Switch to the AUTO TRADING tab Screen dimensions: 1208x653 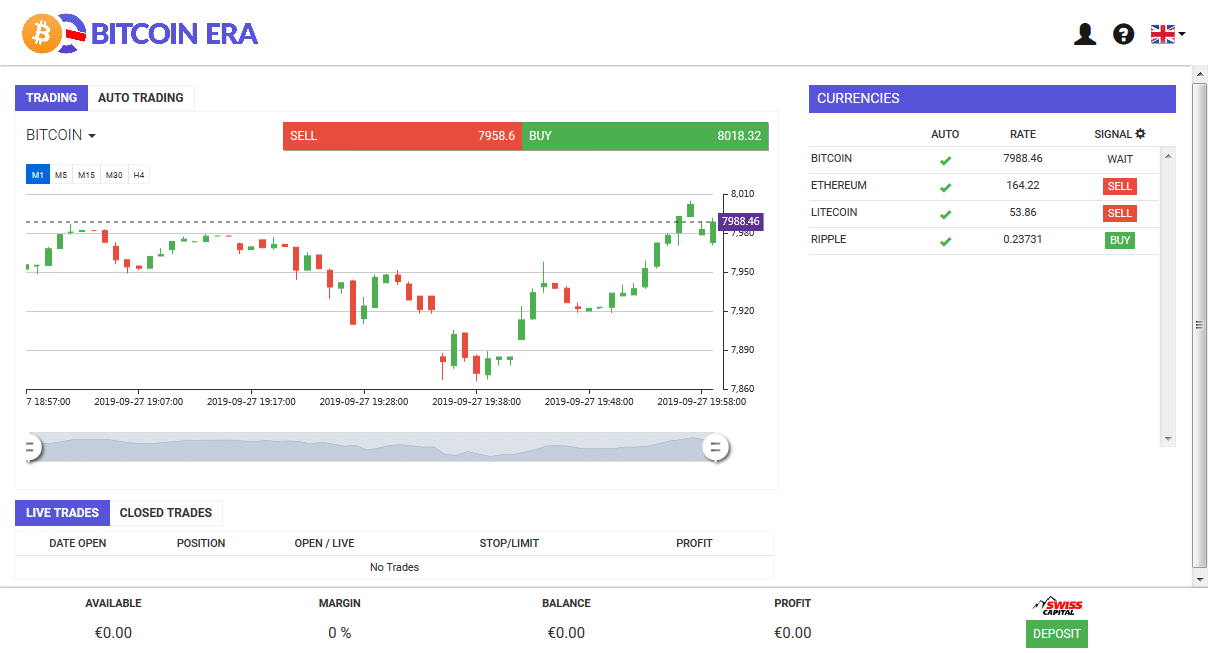pos(141,97)
